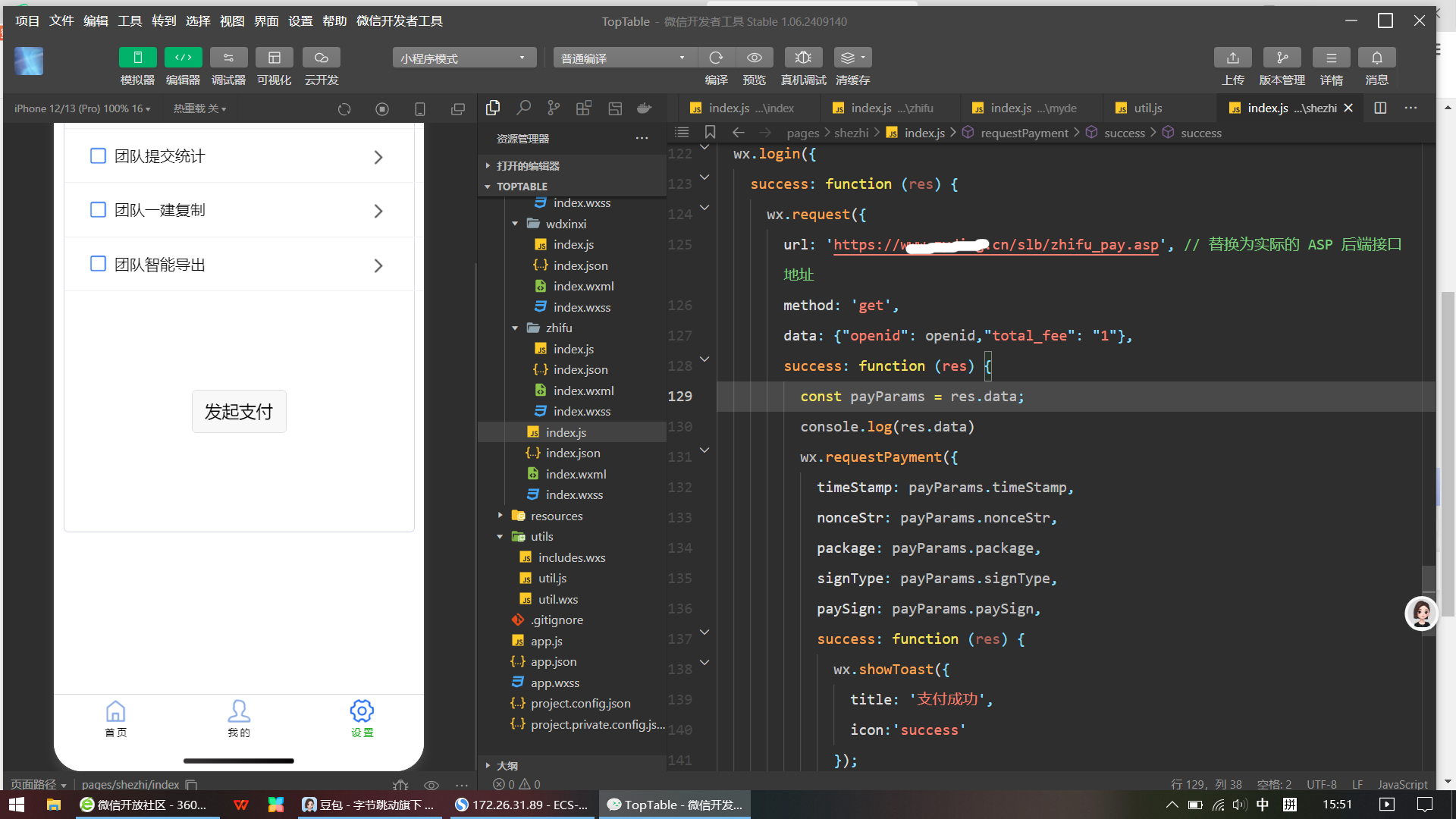Open 豆包 window from taskbar
Image resolution: width=1456 pixels, height=819 pixels.
pos(369,805)
